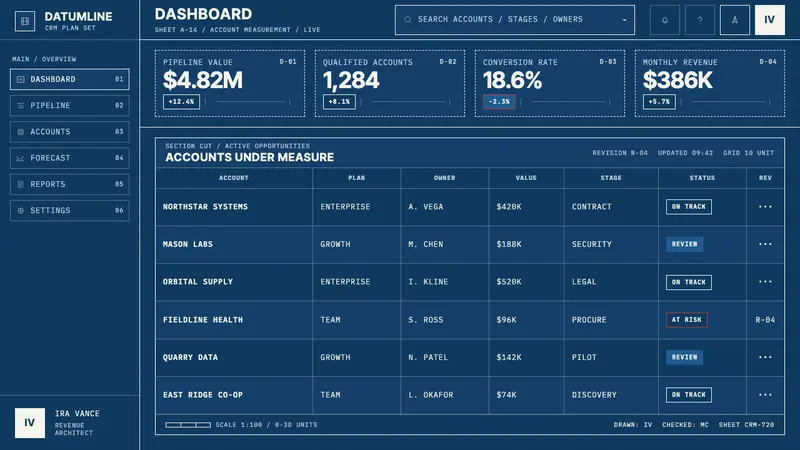The image size is (800, 450).
Task: Click +12.4% change chip on Pipeline Value
Action: click(x=182, y=102)
